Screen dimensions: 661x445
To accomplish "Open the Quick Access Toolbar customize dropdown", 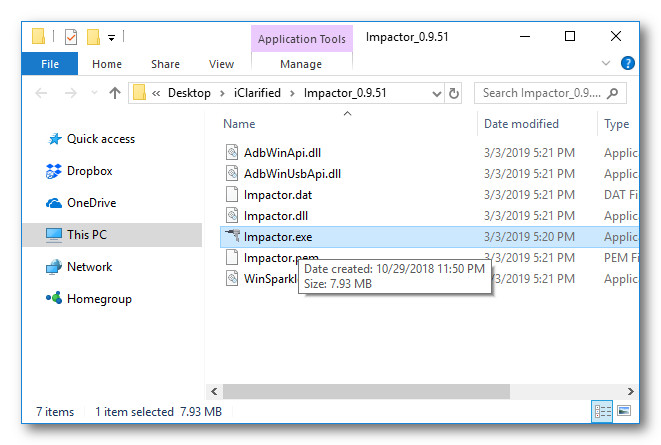I will pos(111,38).
